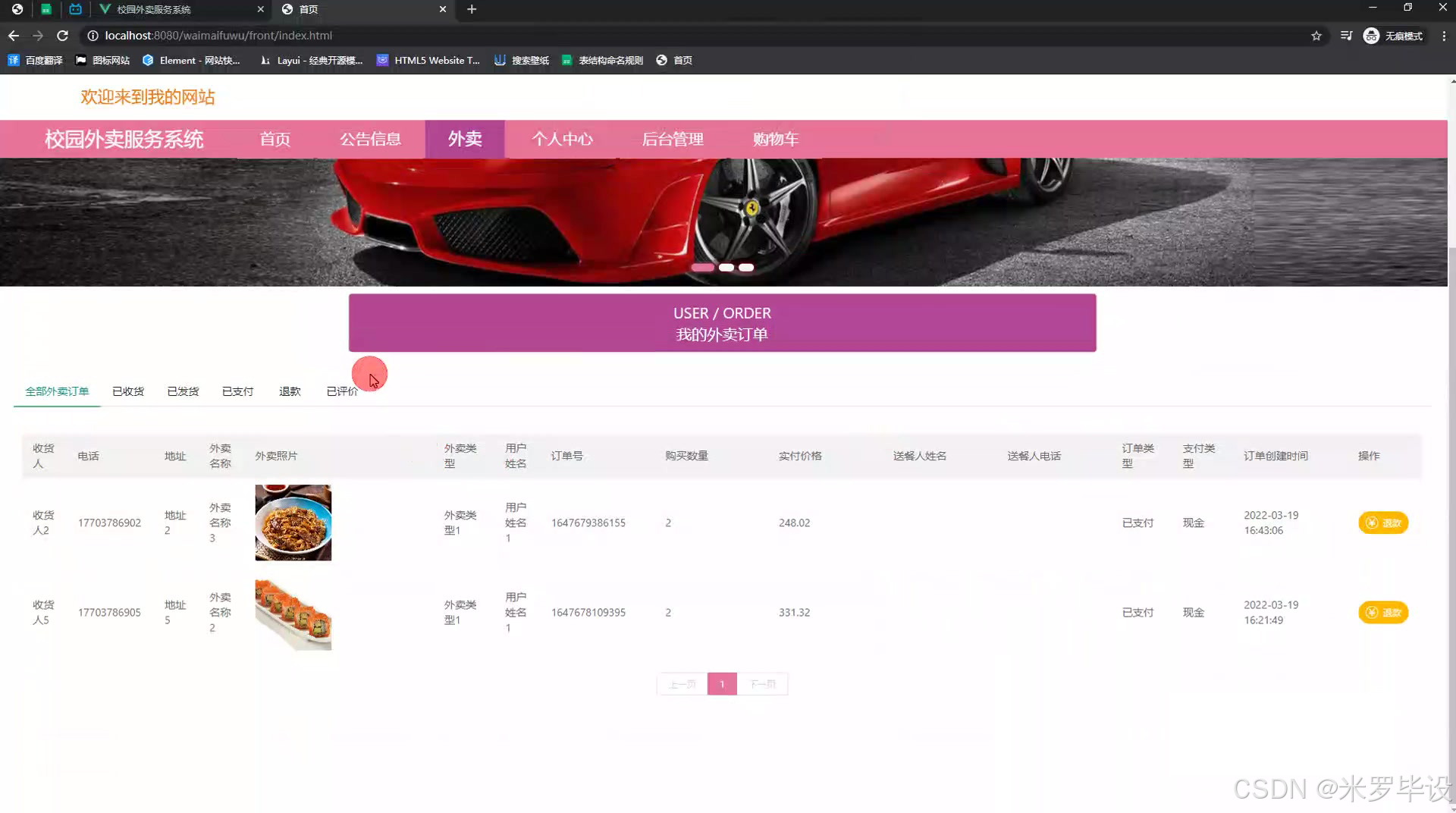This screenshot has height=813, width=1456.
Task: Click the 校园外卖服务系统 site title
Action: [x=124, y=139]
